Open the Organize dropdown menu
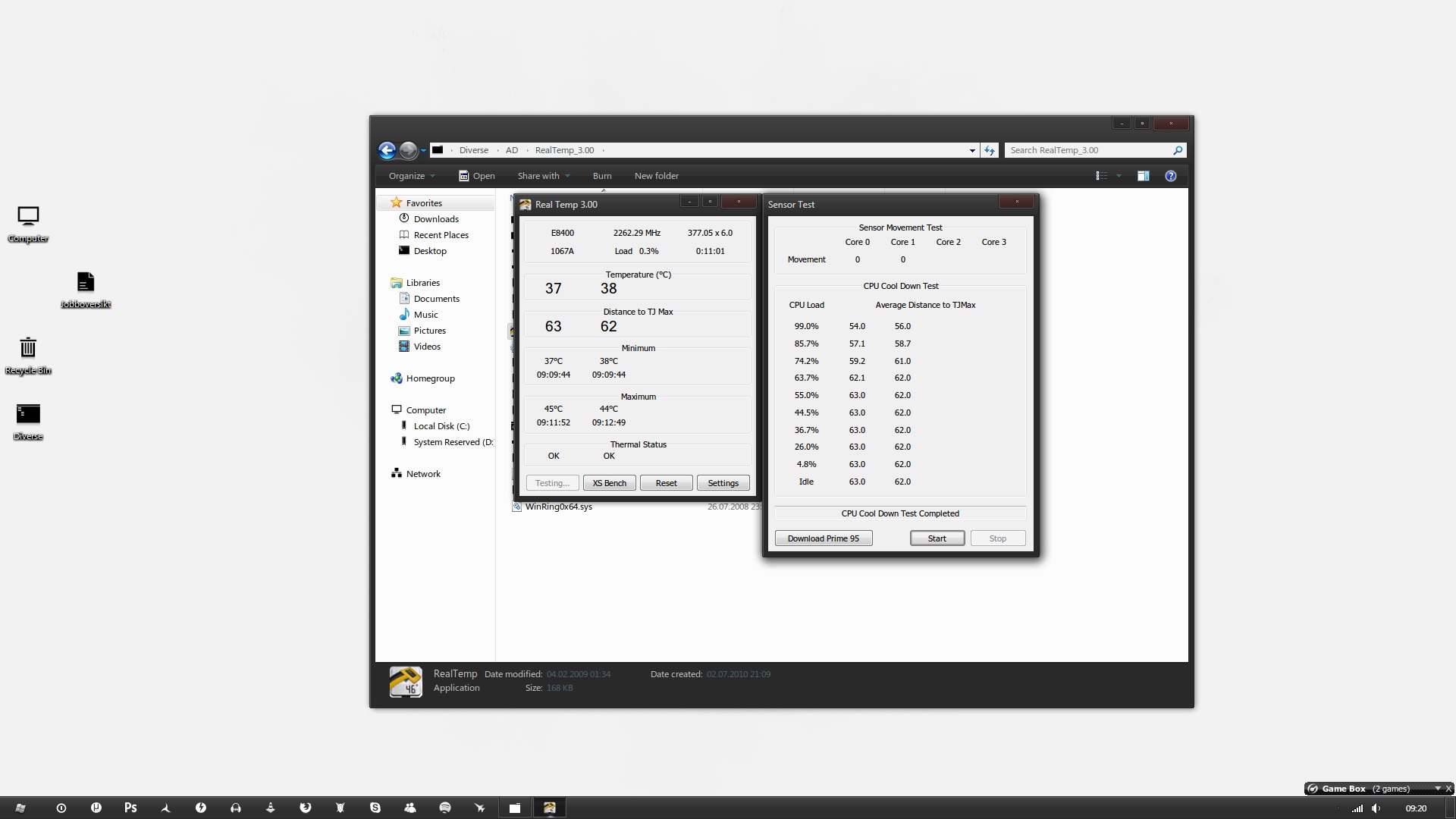The image size is (1456, 819). [412, 176]
